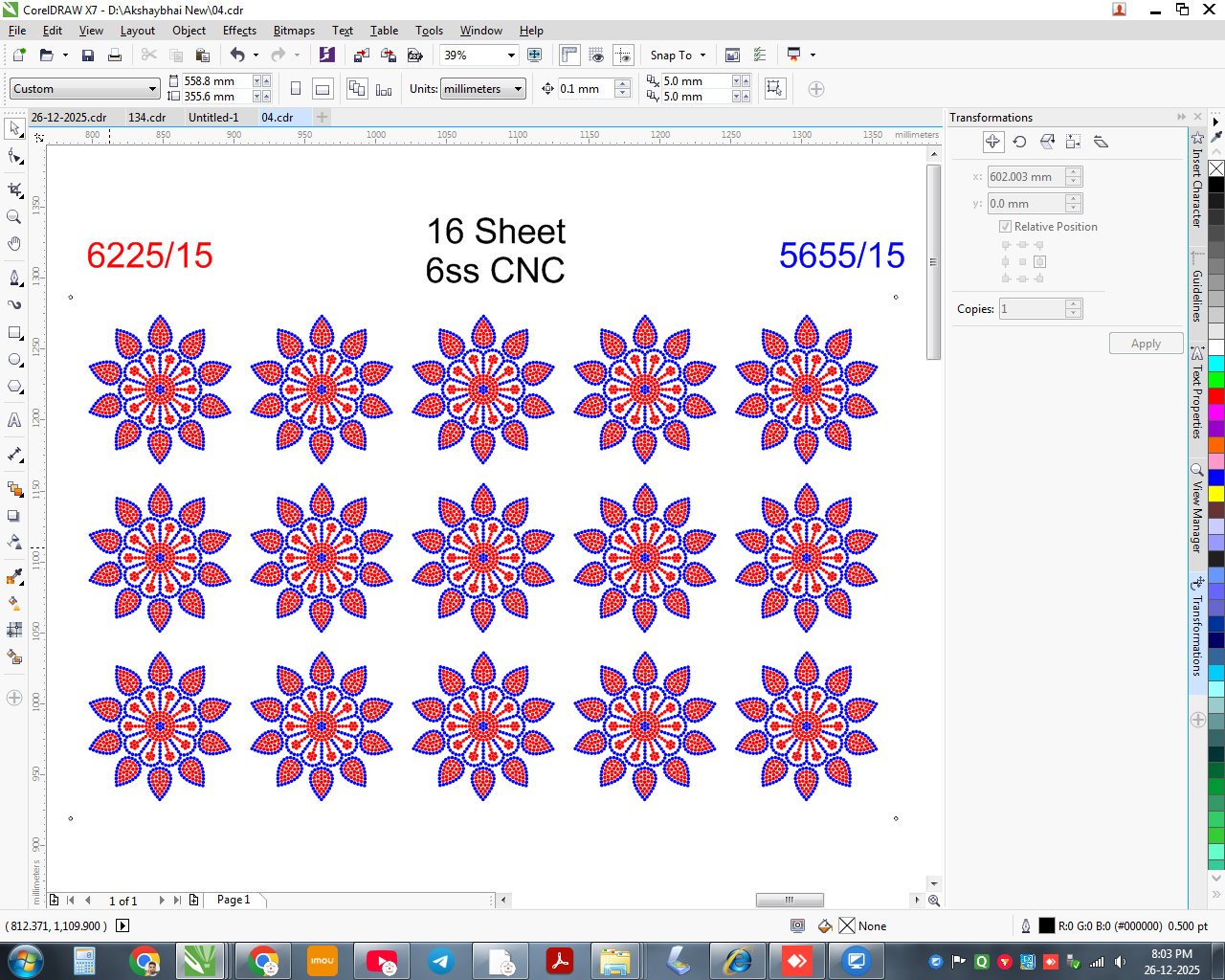The height and width of the screenshot is (980, 1225).
Task: Toggle Show Guidelines button
Action: (x=623, y=56)
